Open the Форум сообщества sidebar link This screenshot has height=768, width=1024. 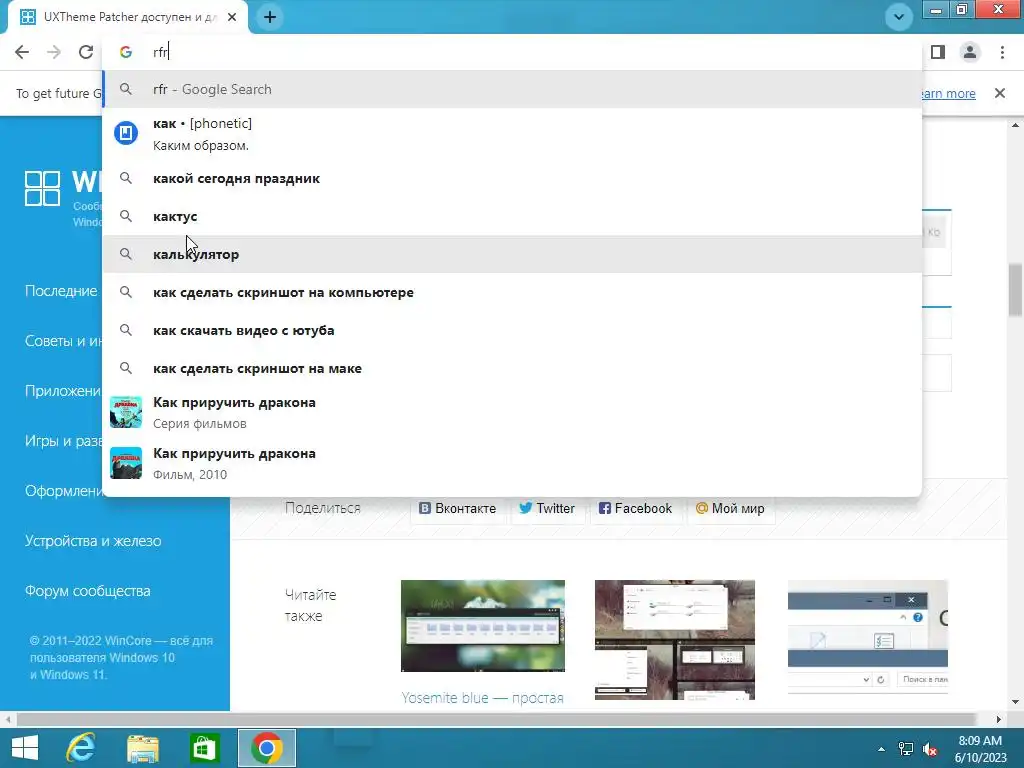[88, 591]
